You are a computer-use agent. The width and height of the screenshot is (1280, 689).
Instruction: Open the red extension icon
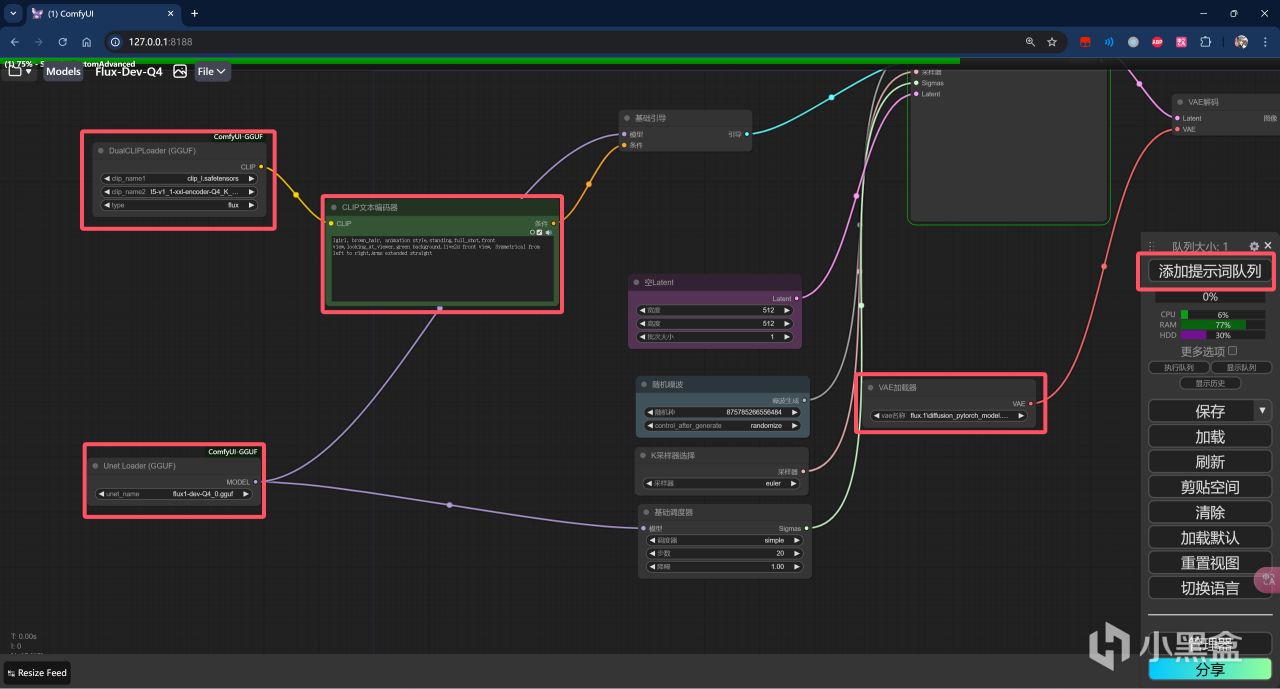point(1085,42)
